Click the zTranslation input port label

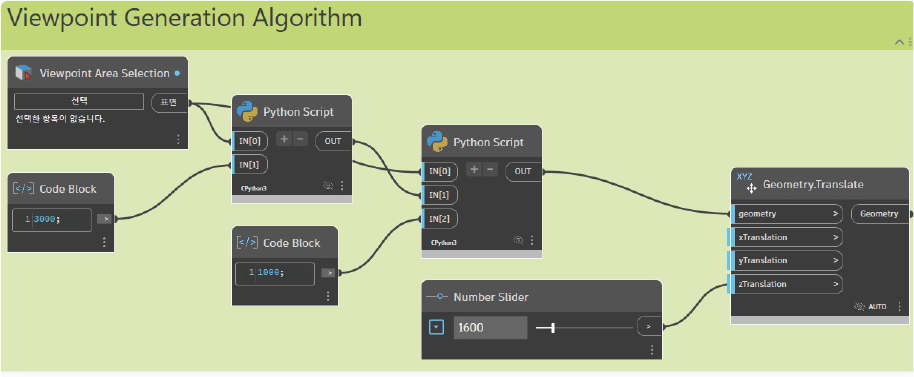[762, 284]
